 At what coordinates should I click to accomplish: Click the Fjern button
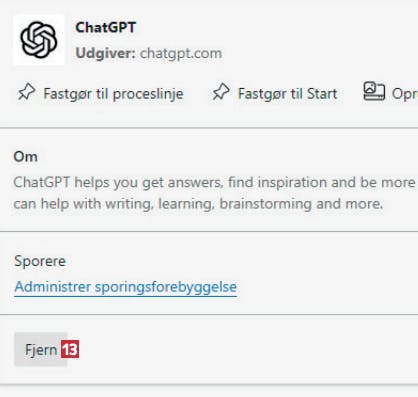tap(41, 349)
